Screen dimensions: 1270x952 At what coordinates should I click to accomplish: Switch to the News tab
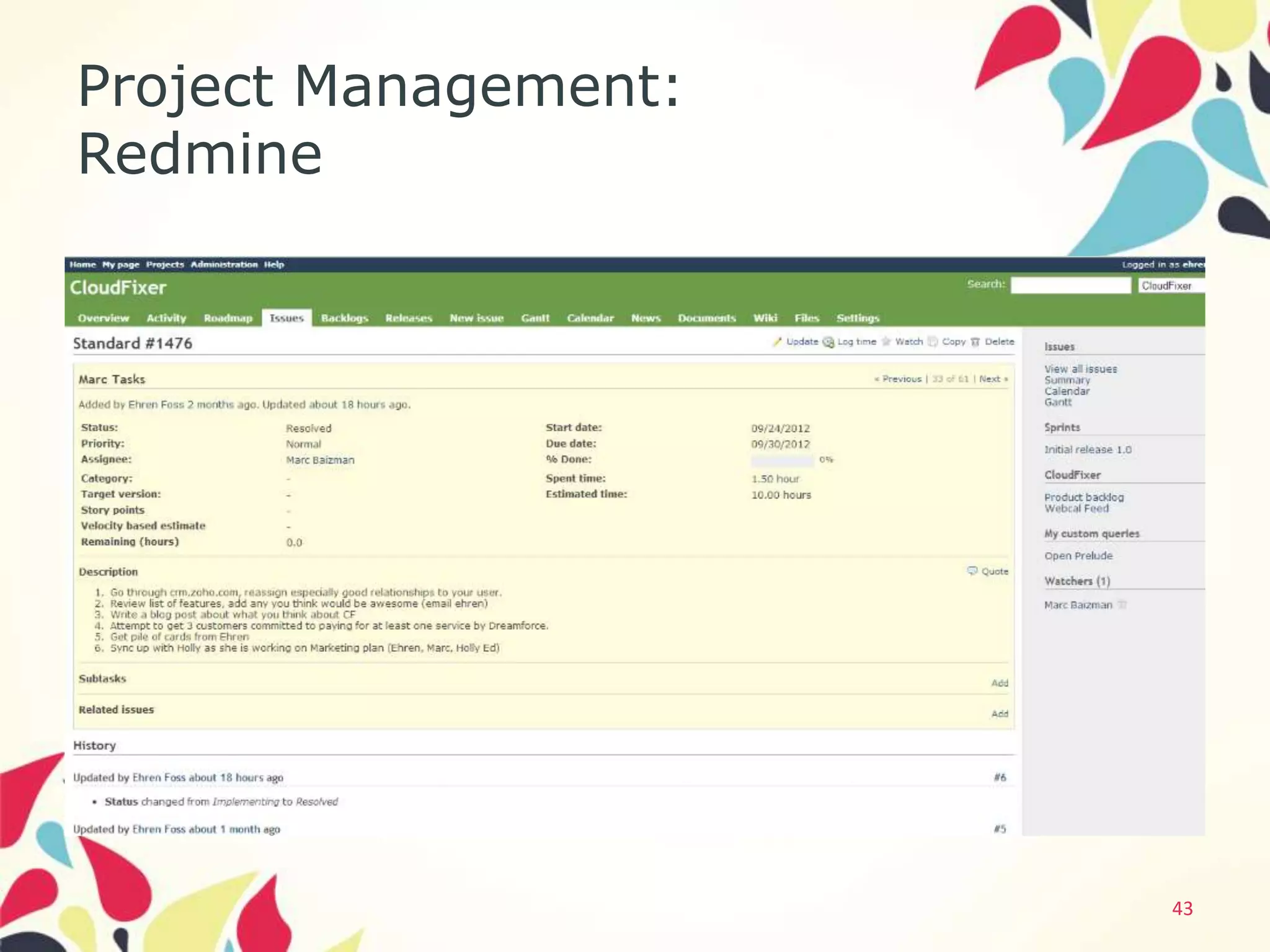[x=646, y=318]
